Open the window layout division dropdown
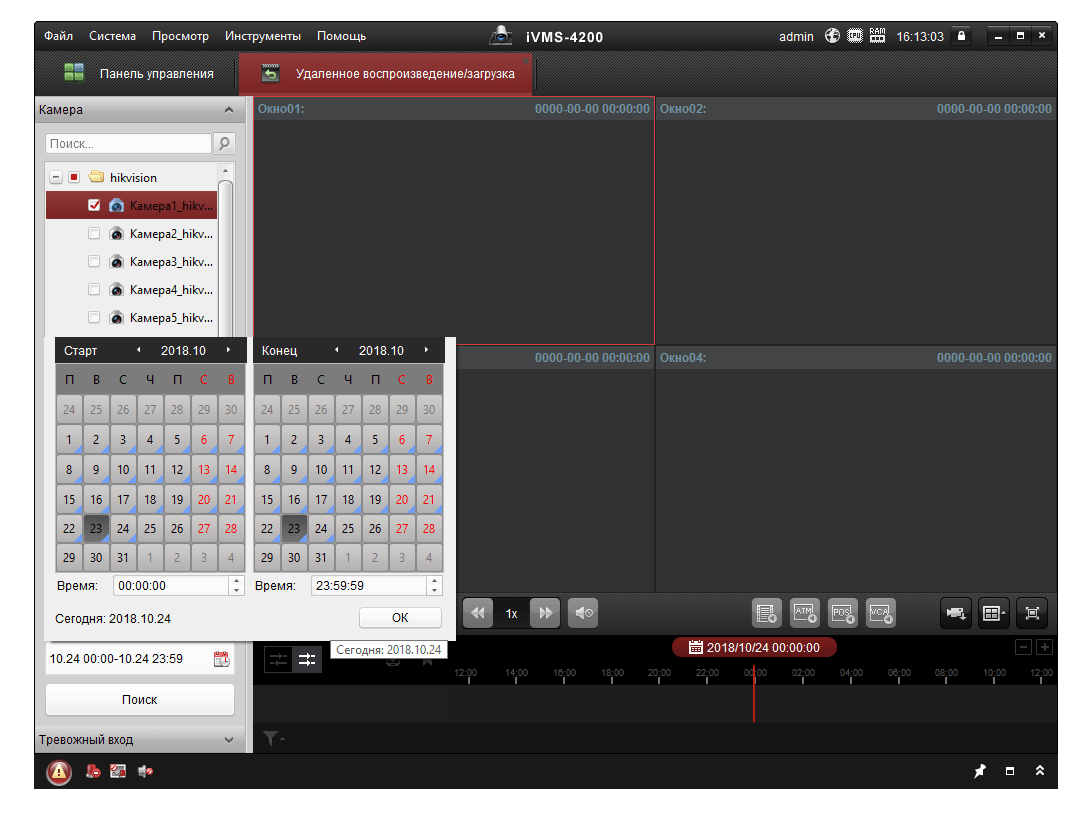1083x818 pixels. (994, 613)
